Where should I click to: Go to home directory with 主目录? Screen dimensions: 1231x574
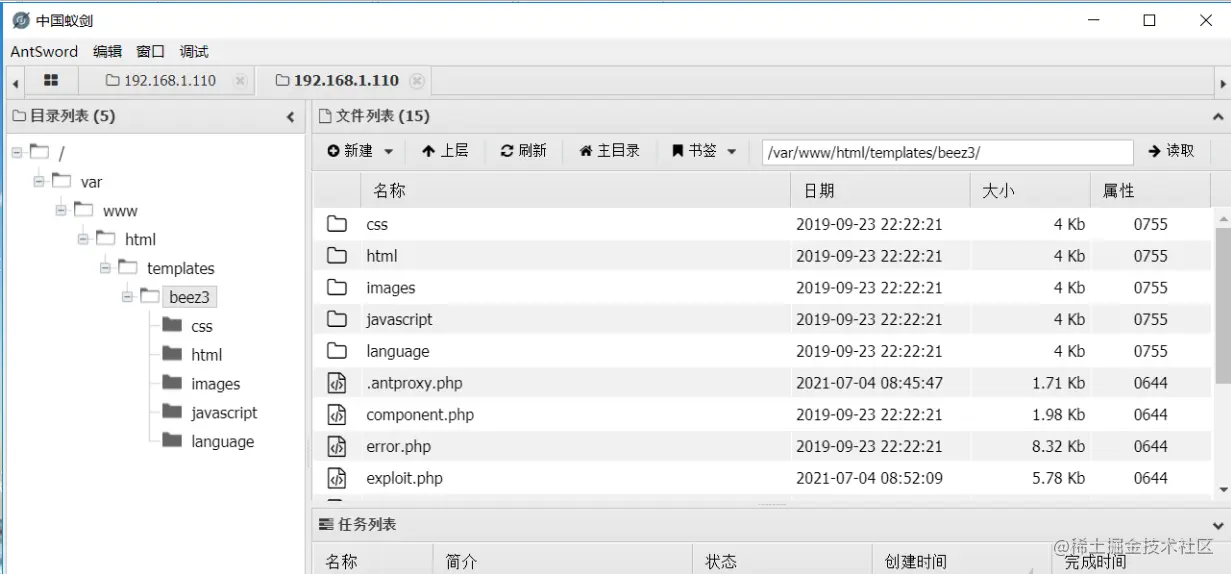coord(610,151)
